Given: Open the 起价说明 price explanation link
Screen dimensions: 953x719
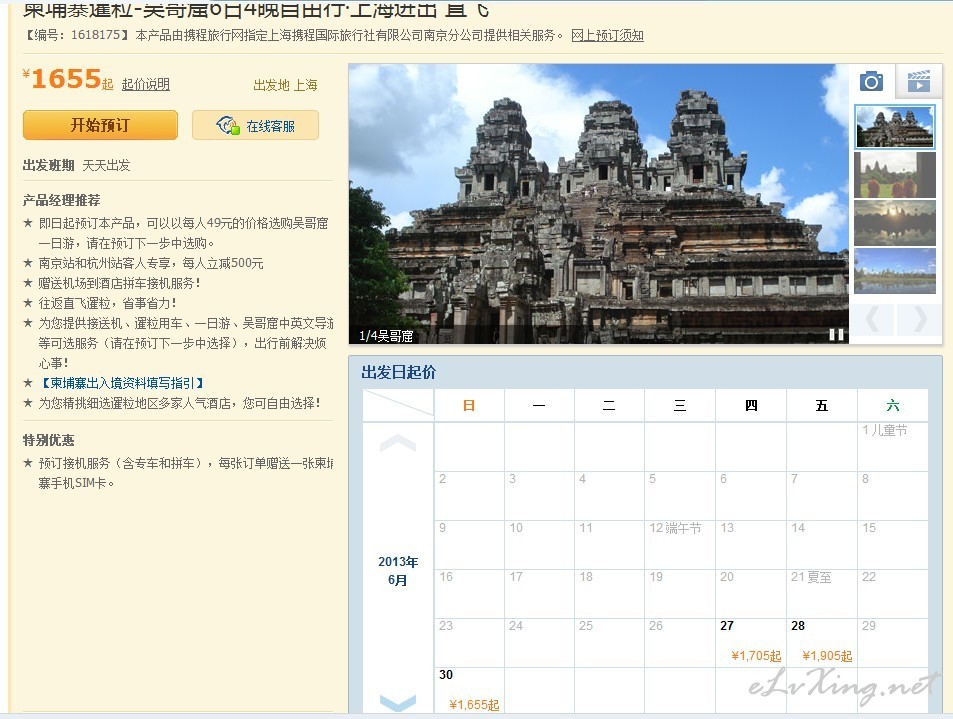Looking at the screenshot, I should point(145,84).
